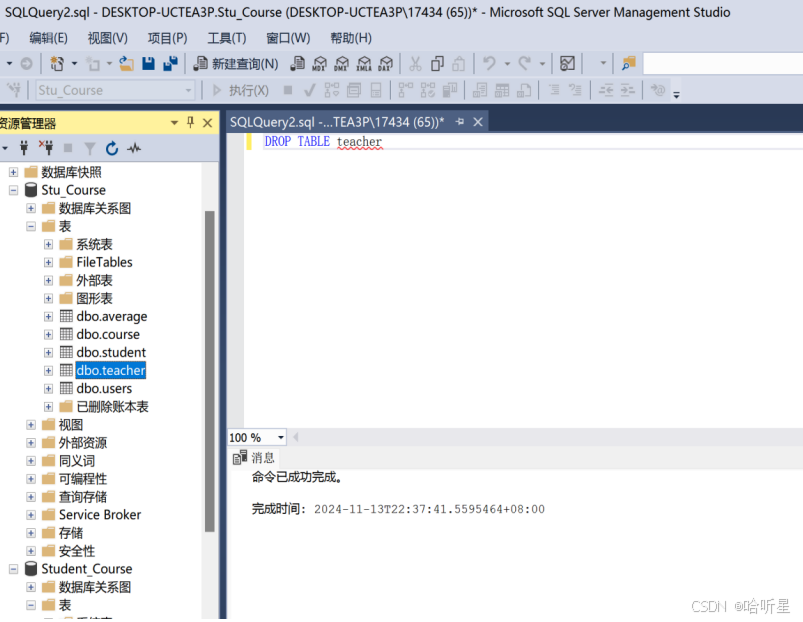Open a Database Engine query icon
Screen dimensions: 803x622
point(298,63)
